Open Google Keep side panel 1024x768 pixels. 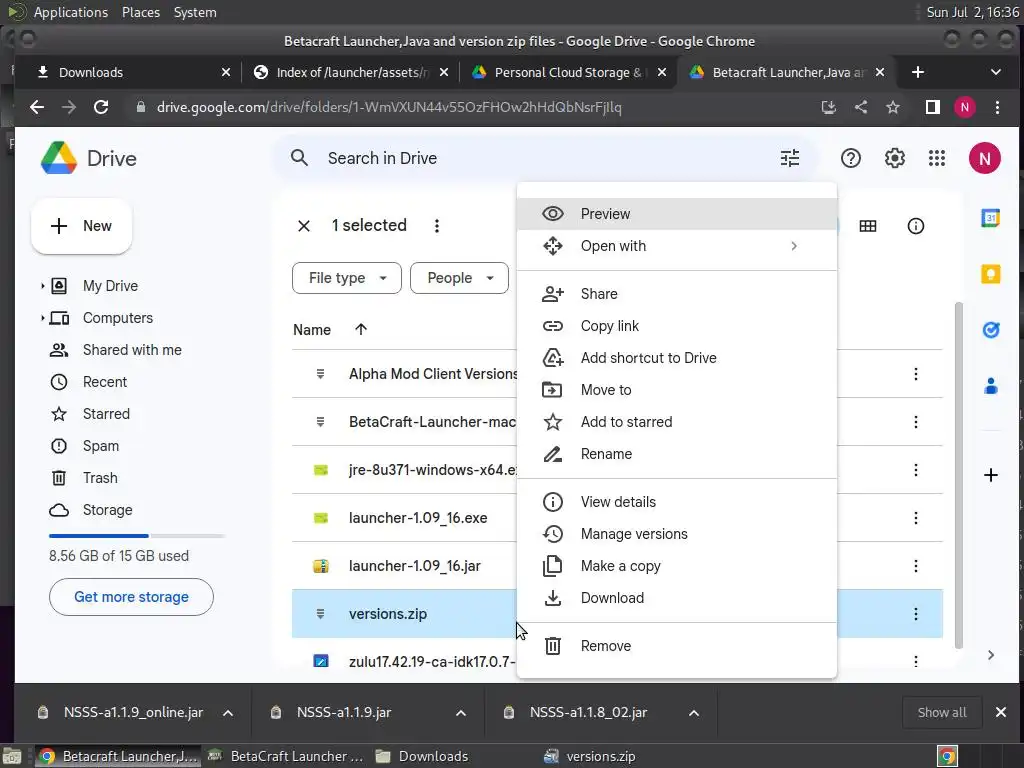(990, 274)
